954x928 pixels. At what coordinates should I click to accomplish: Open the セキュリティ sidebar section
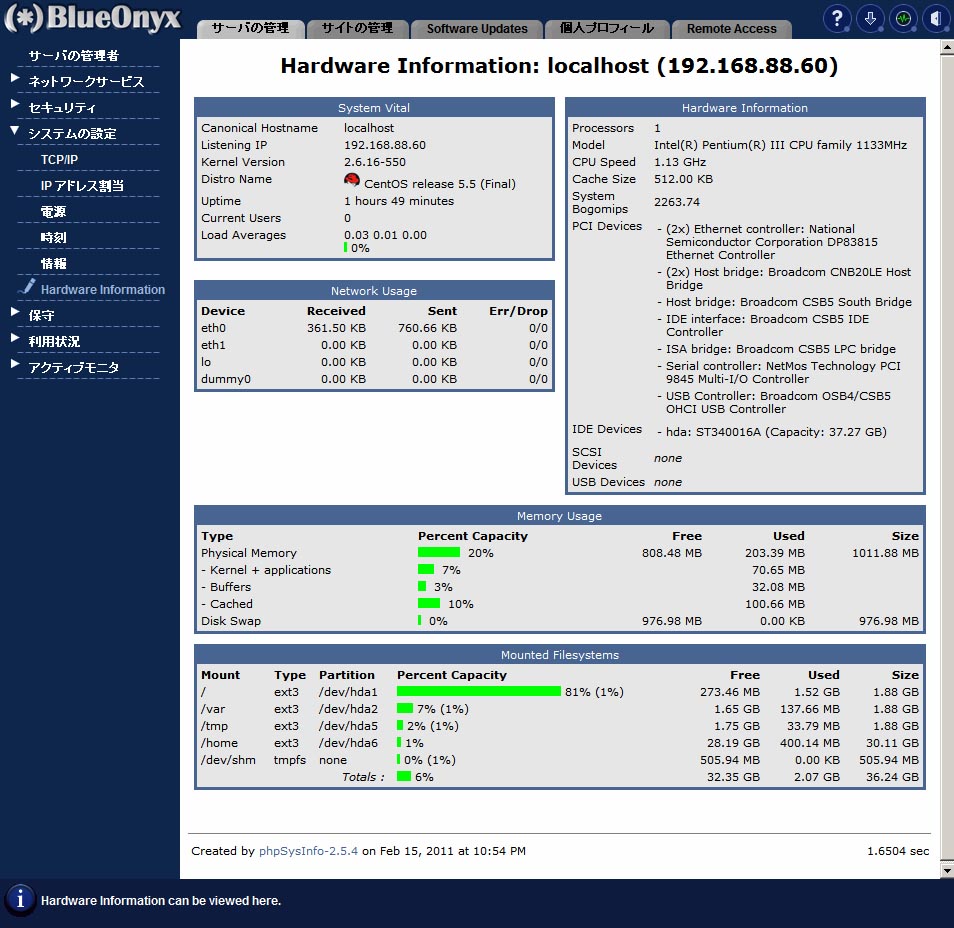(x=62, y=108)
